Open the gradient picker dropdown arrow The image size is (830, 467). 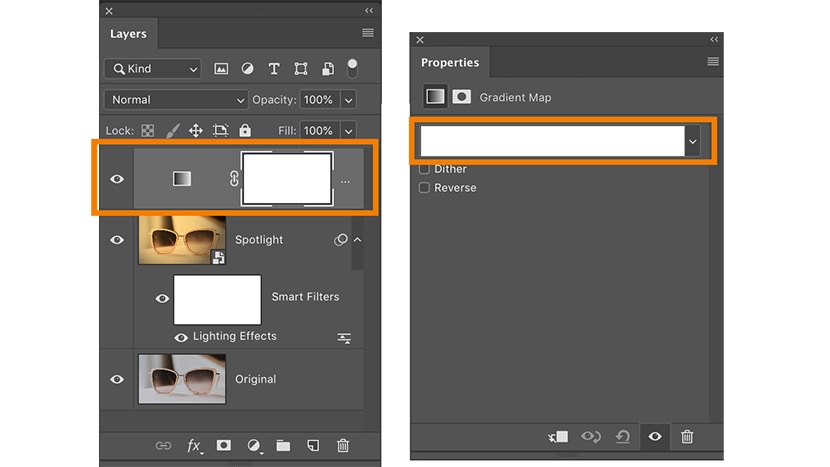[692, 143]
